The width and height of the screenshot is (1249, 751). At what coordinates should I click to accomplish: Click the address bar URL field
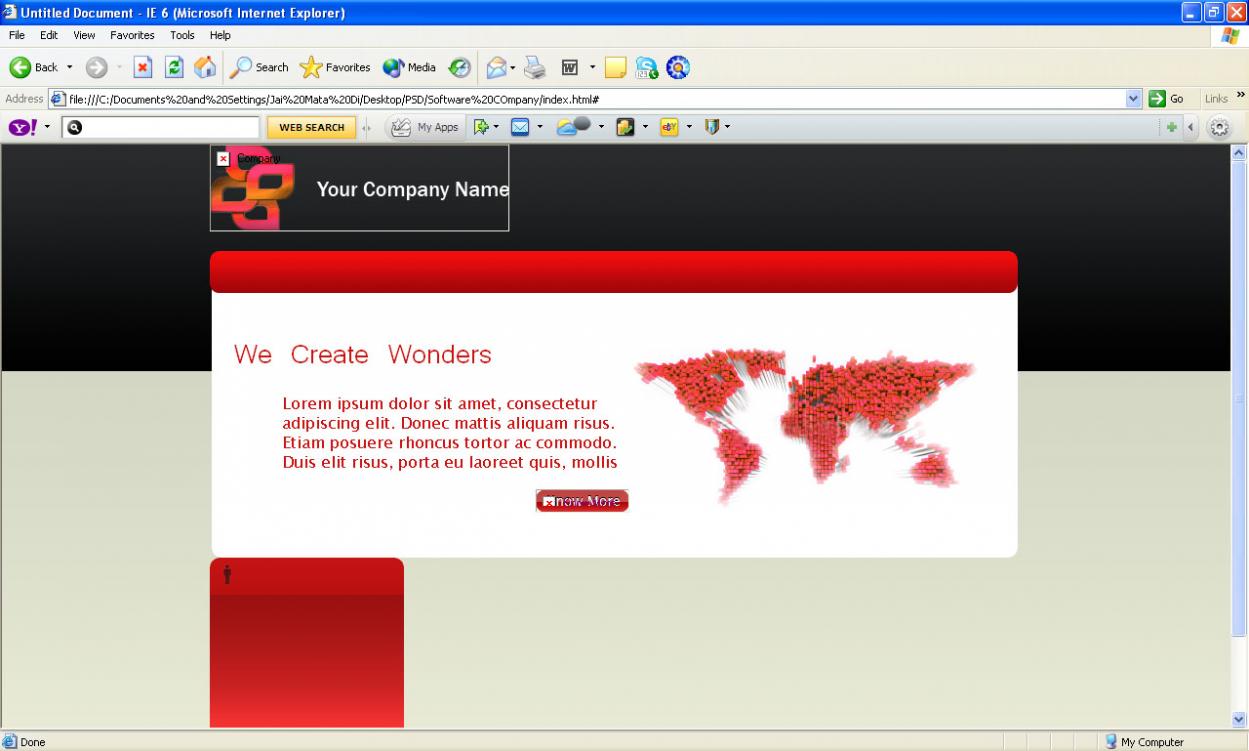(x=596, y=99)
